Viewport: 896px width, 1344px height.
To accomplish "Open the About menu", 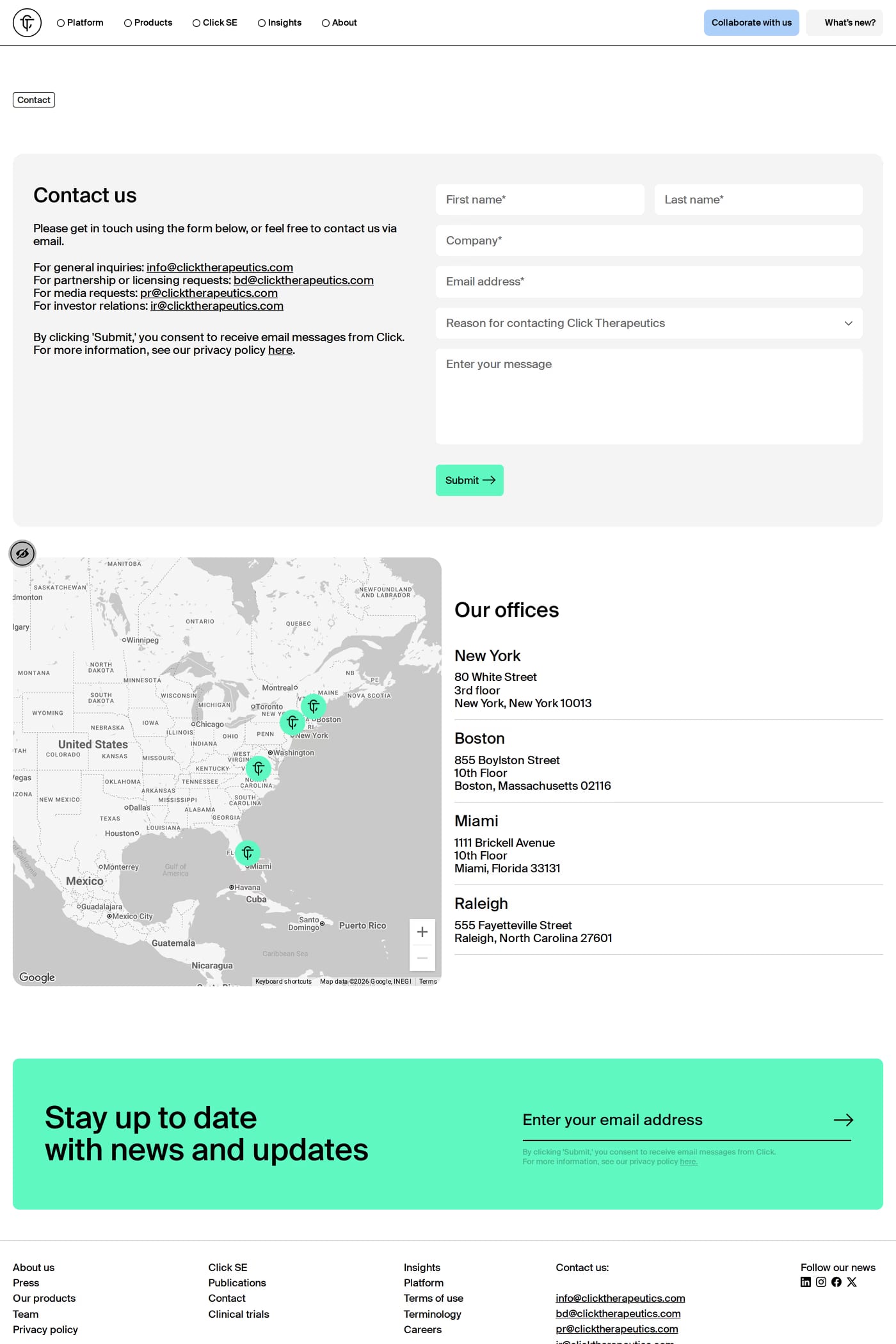I will pyautogui.click(x=339, y=22).
